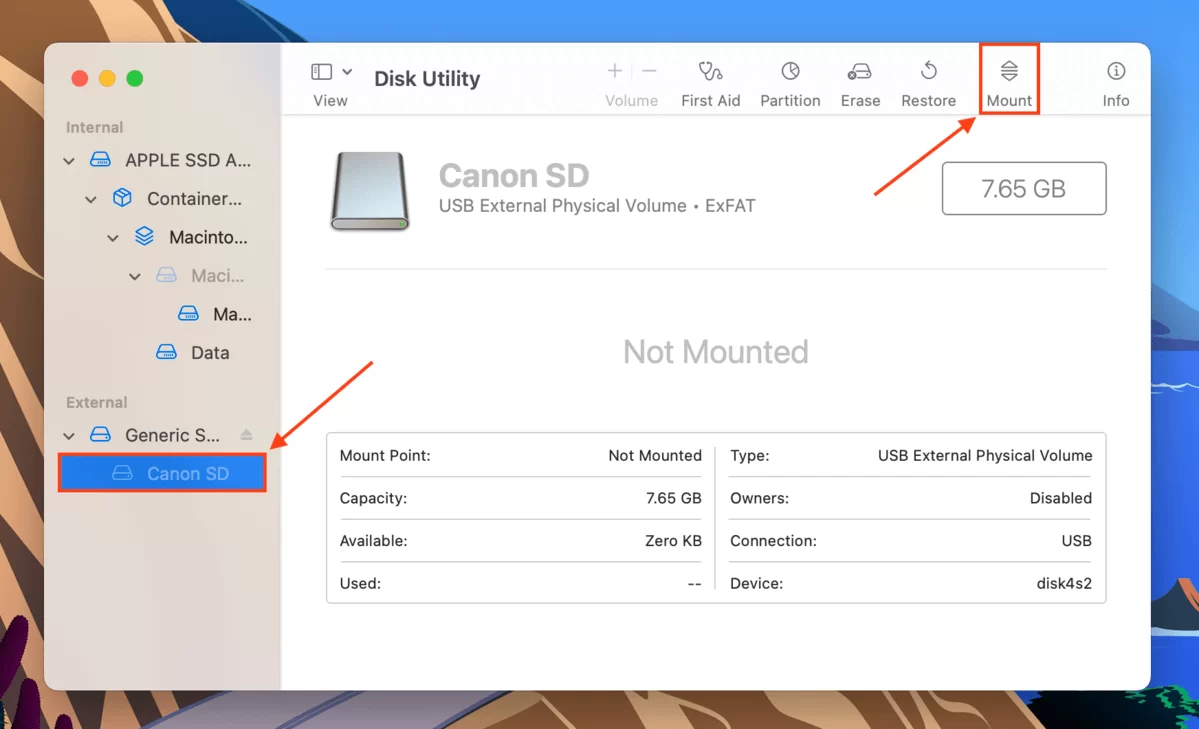Click the green zoom traffic light

tap(135, 77)
